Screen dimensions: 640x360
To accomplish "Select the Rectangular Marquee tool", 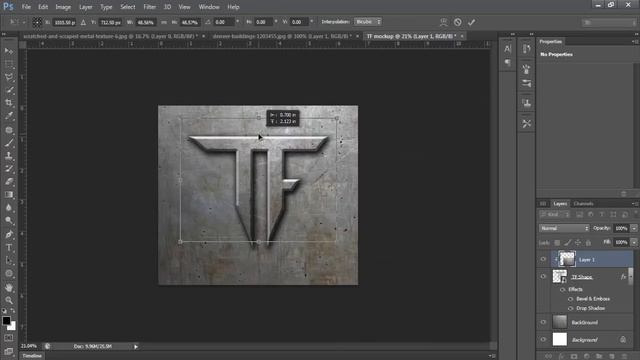I will coord(9,64).
